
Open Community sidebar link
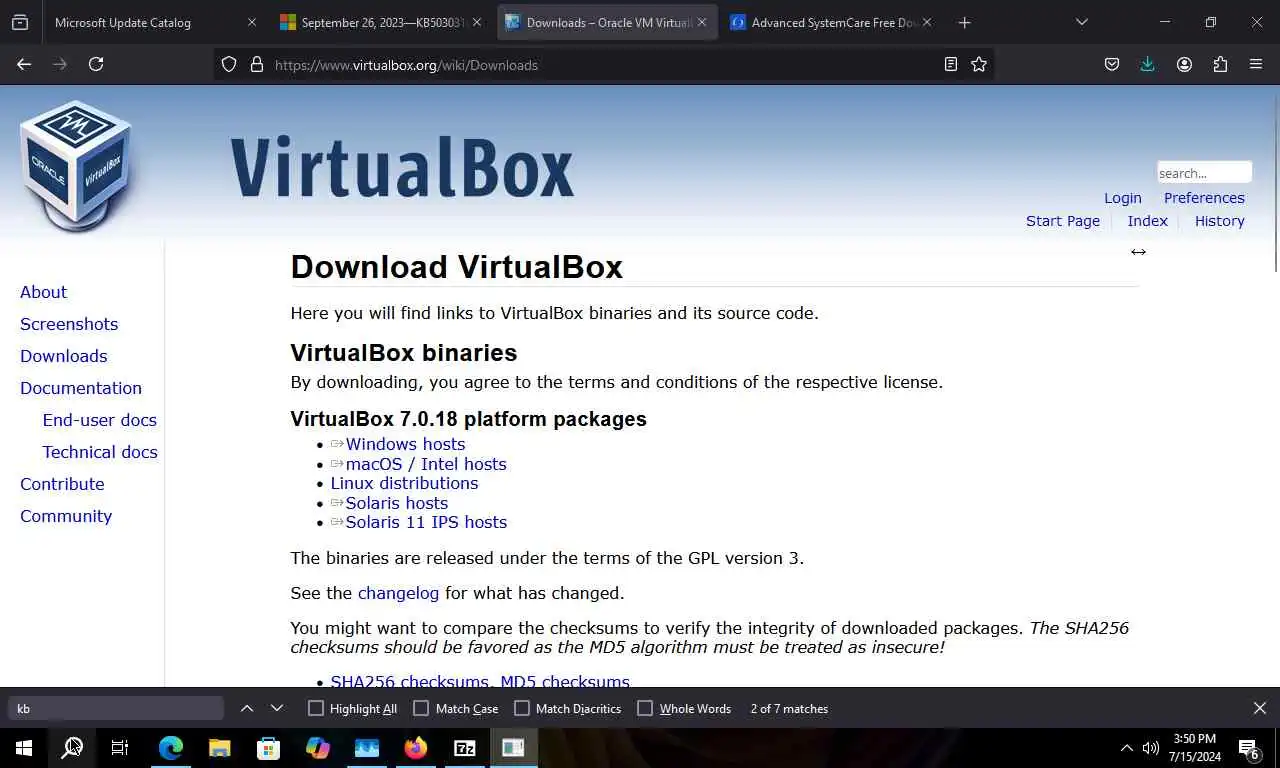(66, 516)
